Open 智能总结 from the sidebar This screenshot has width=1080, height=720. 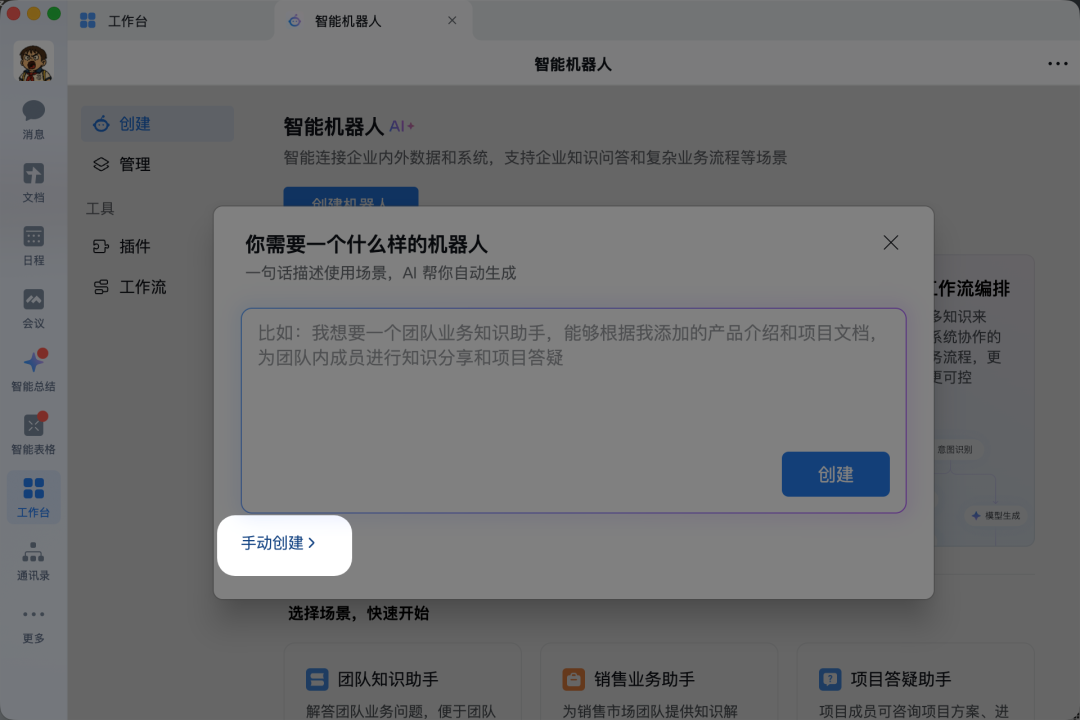tap(33, 370)
